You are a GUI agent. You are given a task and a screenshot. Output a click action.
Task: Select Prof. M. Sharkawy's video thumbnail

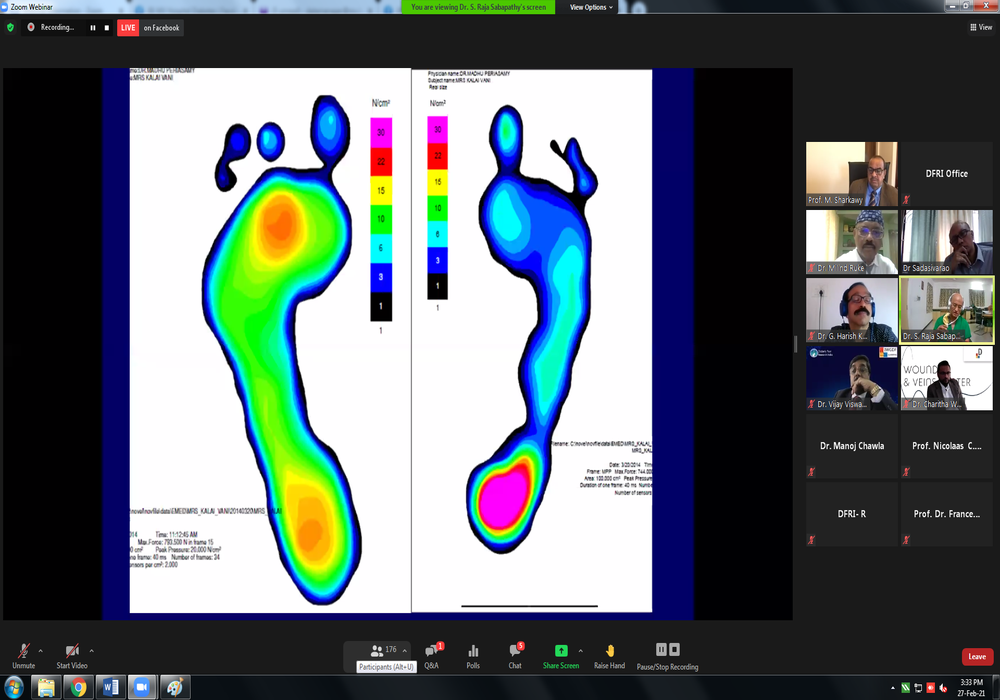(852, 174)
